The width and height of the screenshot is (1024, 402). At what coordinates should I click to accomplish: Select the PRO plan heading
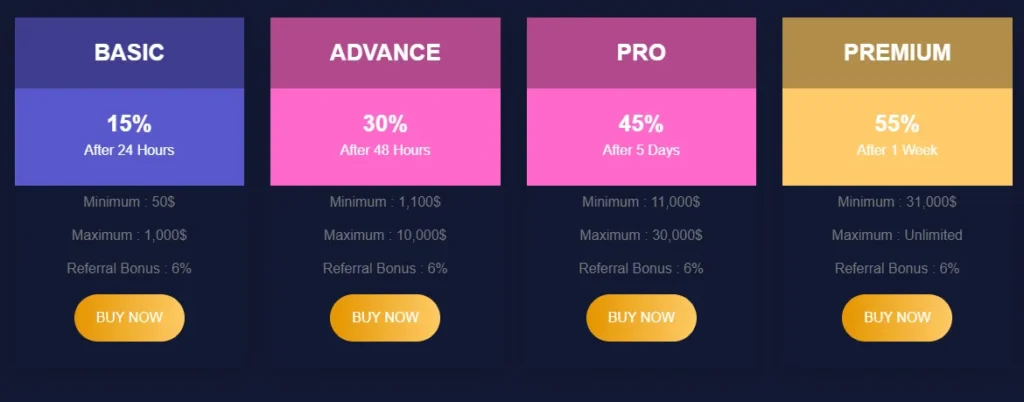pyautogui.click(x=641, y=53)
